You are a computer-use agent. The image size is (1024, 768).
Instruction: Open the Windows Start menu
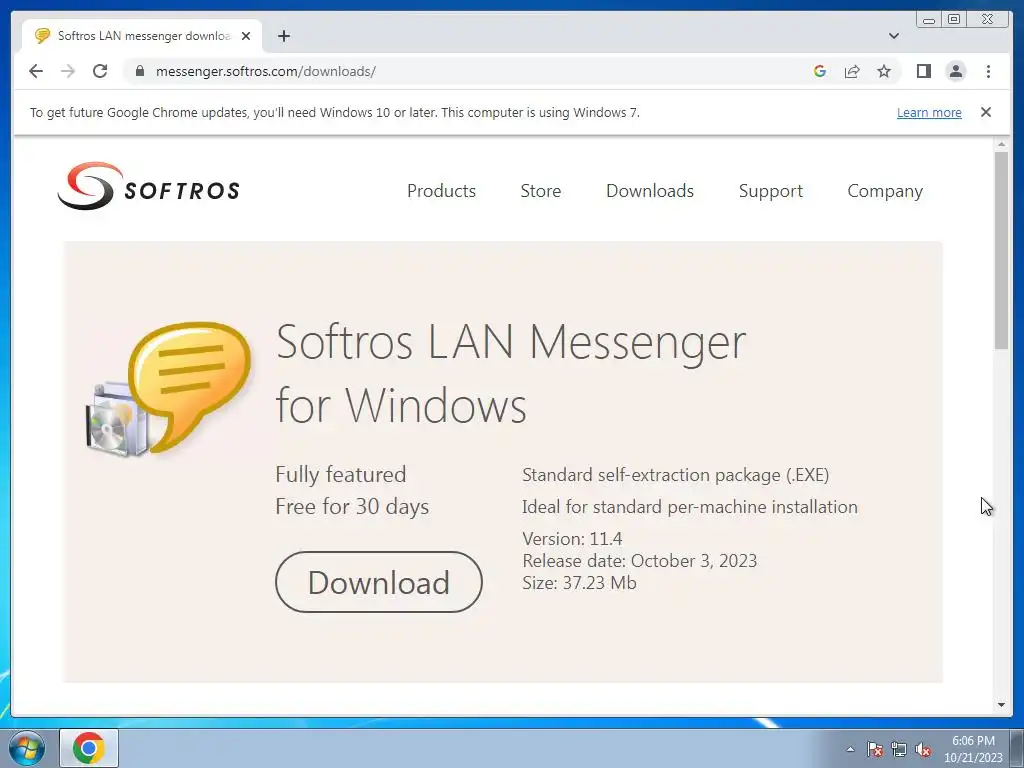(x=27, y=748)
